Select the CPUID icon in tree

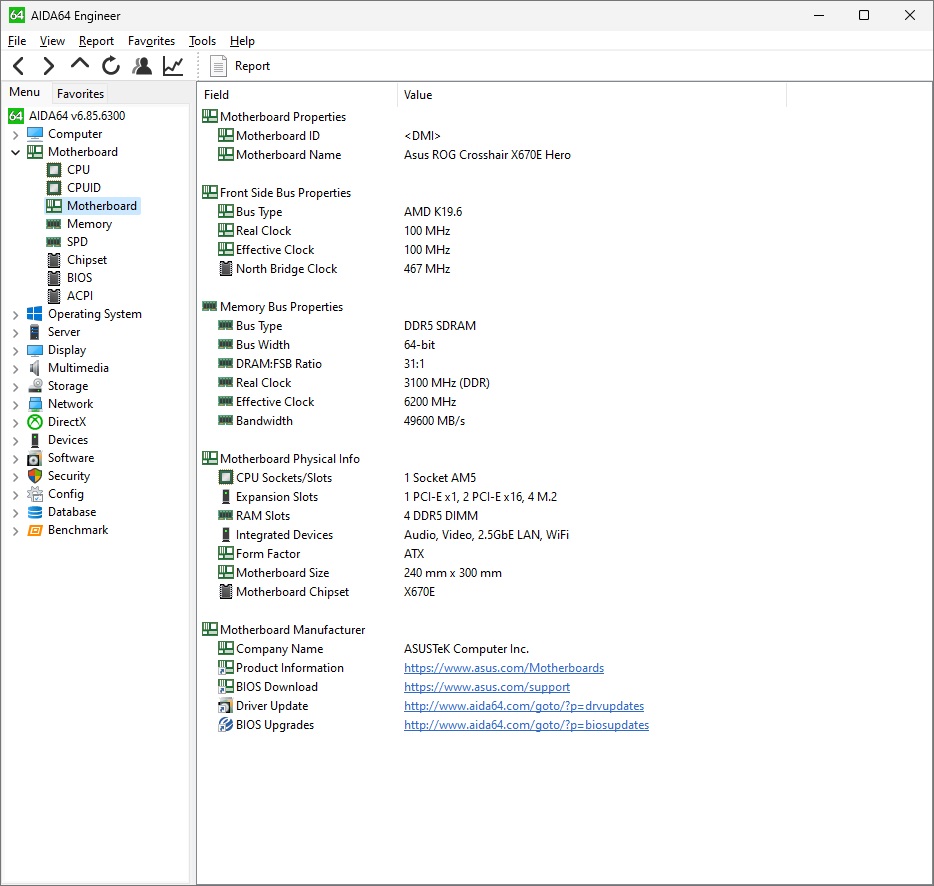click(54, 188)
